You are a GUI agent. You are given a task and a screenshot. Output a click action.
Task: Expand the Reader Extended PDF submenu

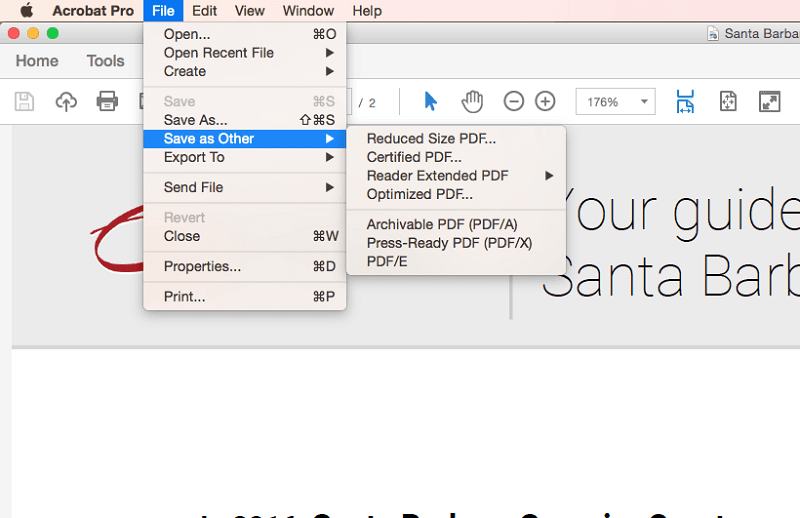coord(437,176)
